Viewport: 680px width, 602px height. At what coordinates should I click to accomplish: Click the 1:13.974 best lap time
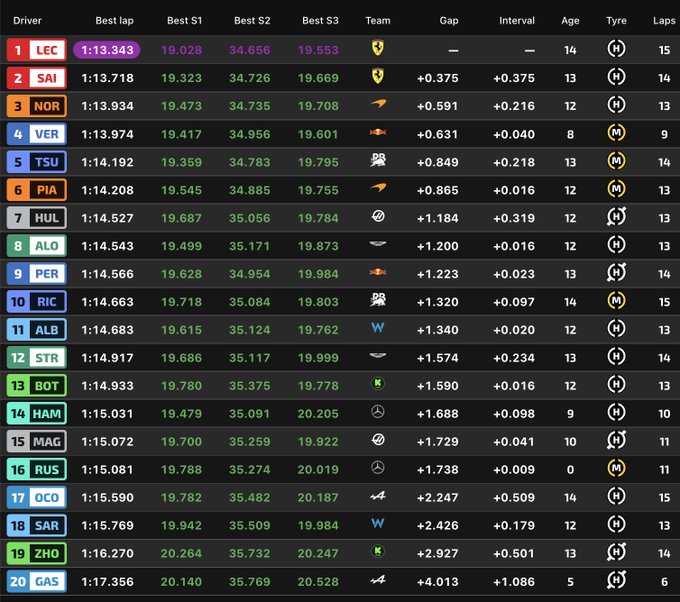tap(108, 134)
